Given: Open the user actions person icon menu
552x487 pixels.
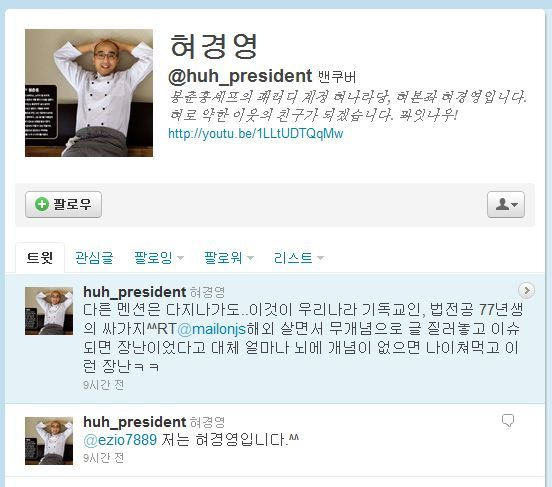Looking at the screenshot, I should [x=506, y=204].
